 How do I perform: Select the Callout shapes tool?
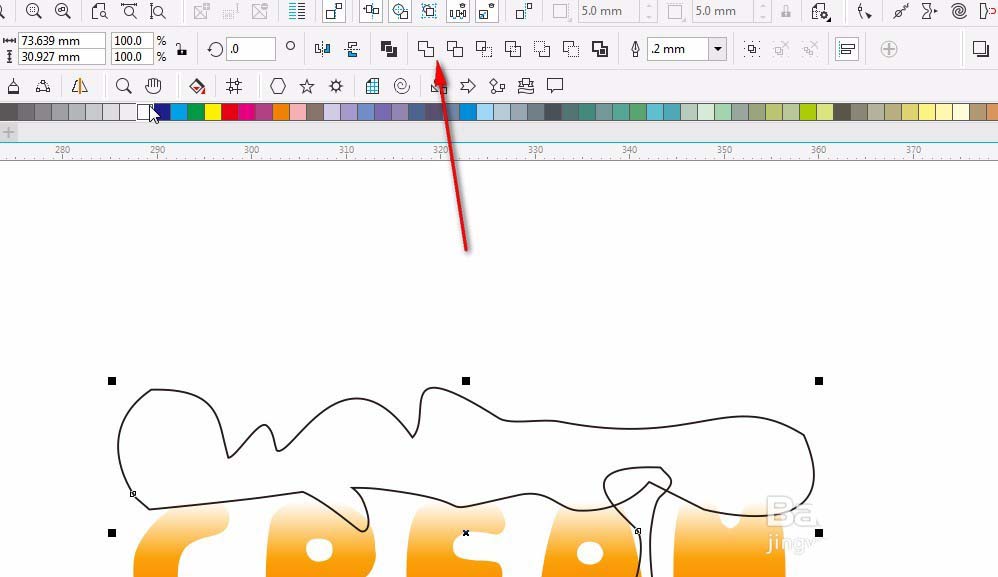(x=555, y=86)
